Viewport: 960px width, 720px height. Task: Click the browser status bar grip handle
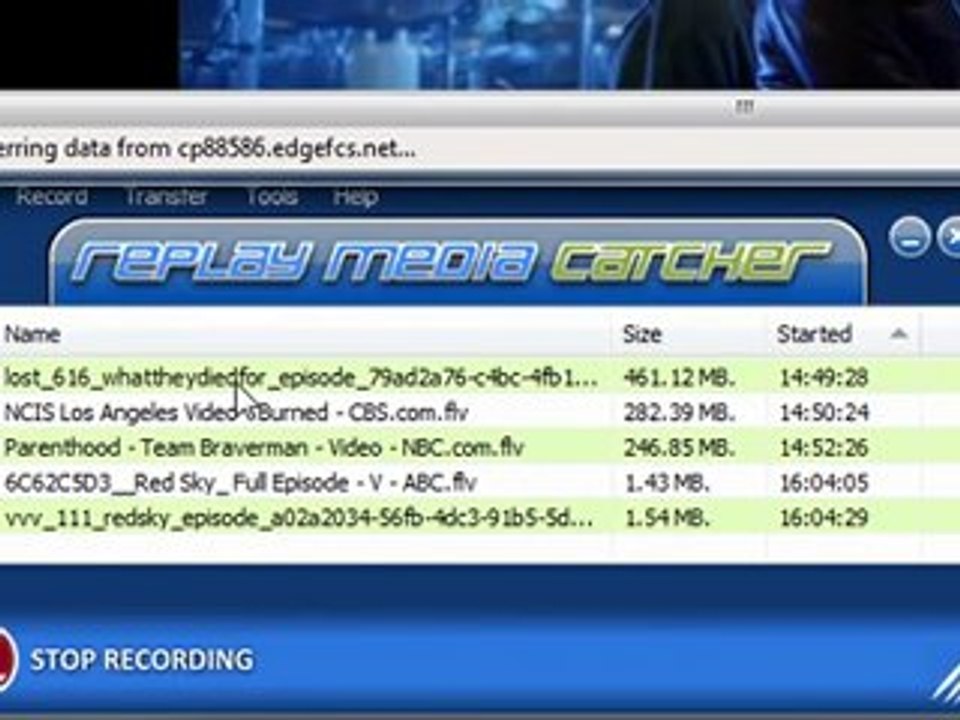pos(743,107)
